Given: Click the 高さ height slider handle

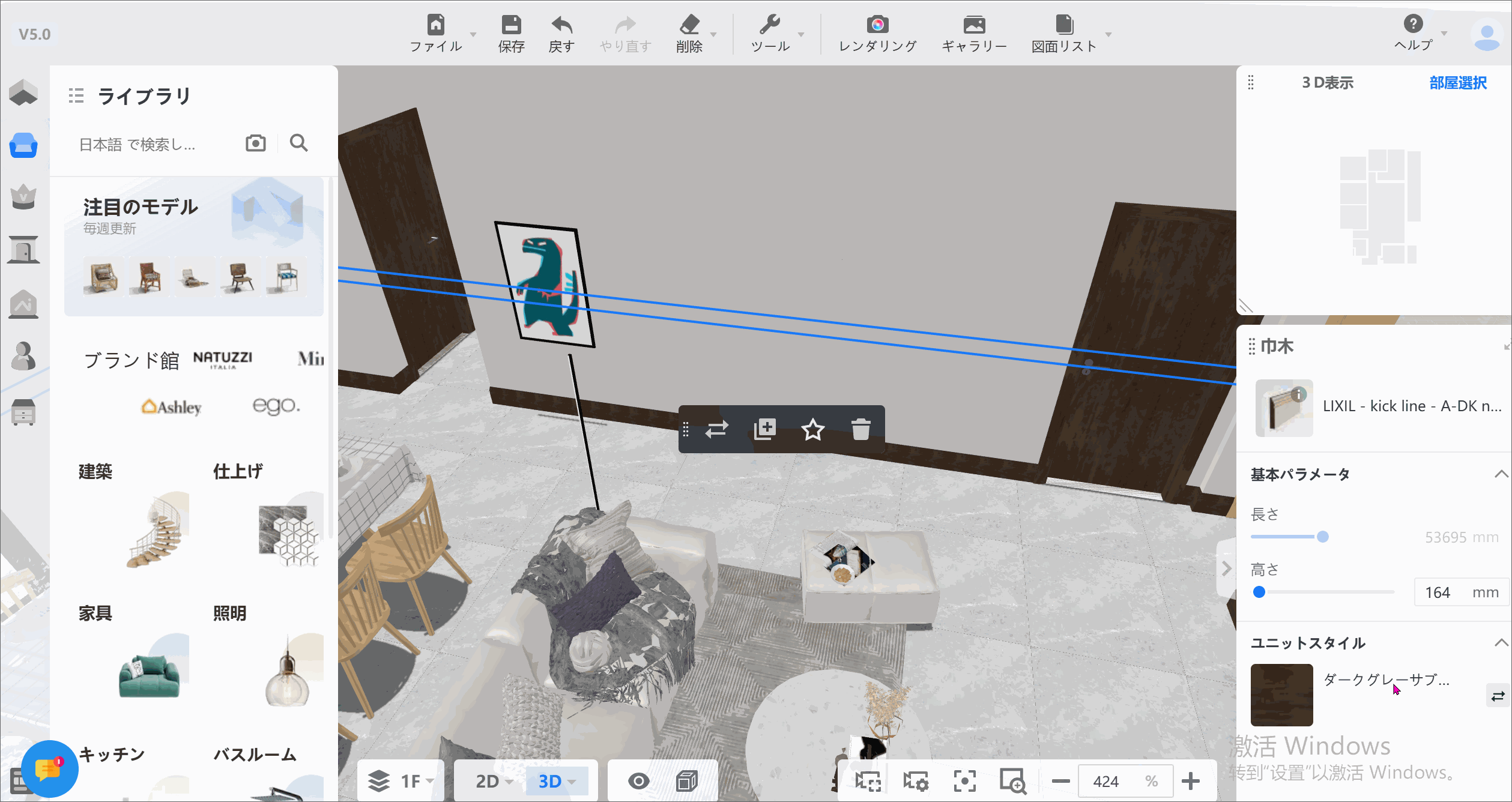Looking at the screenshot, I should 1259,592.
